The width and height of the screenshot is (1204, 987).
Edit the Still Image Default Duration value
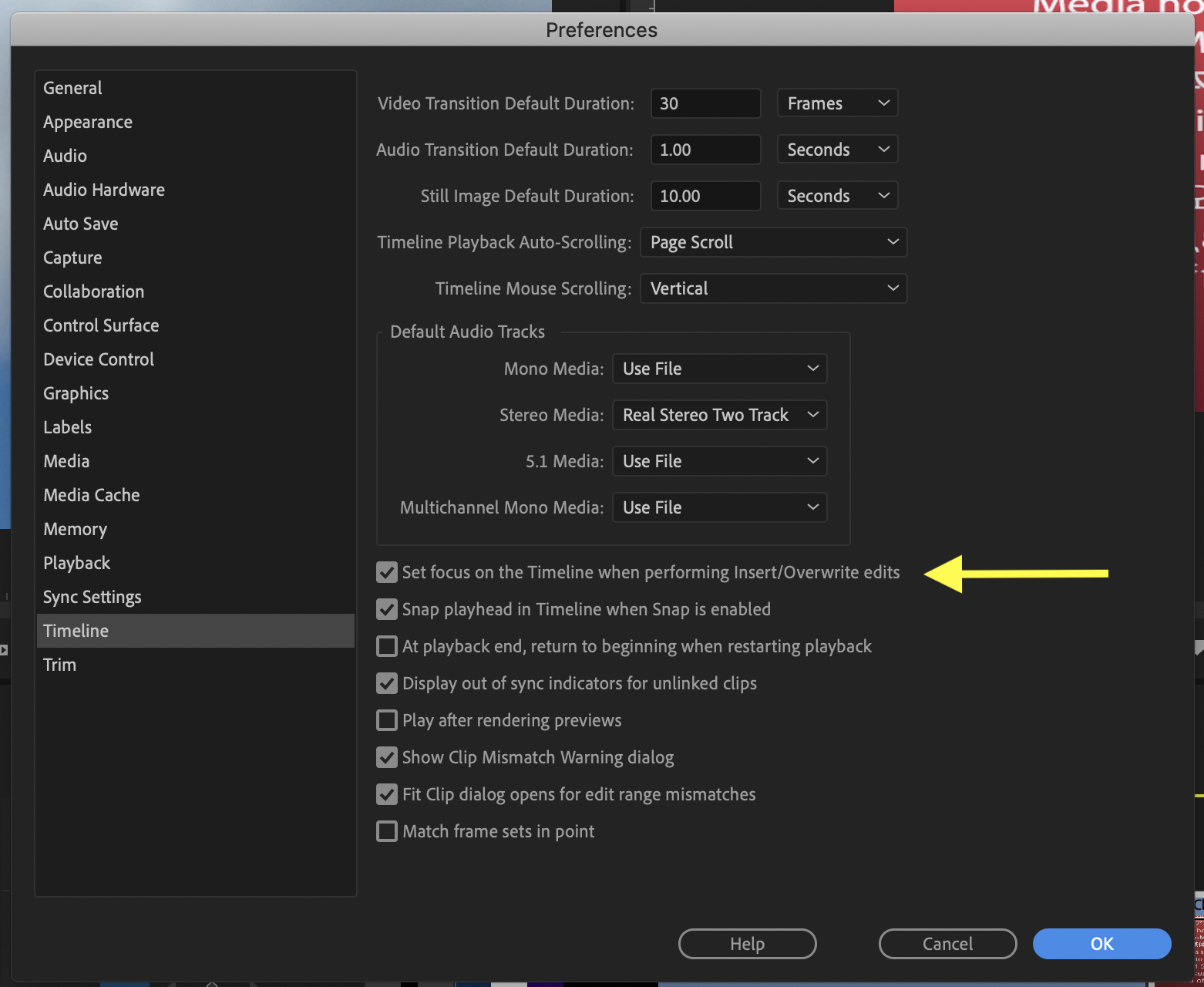pyautogui.click(x=705, y=195)
